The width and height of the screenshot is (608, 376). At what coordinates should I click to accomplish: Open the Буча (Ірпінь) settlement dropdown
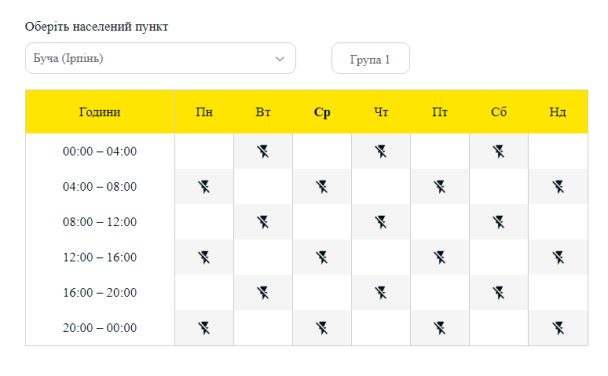161,58
